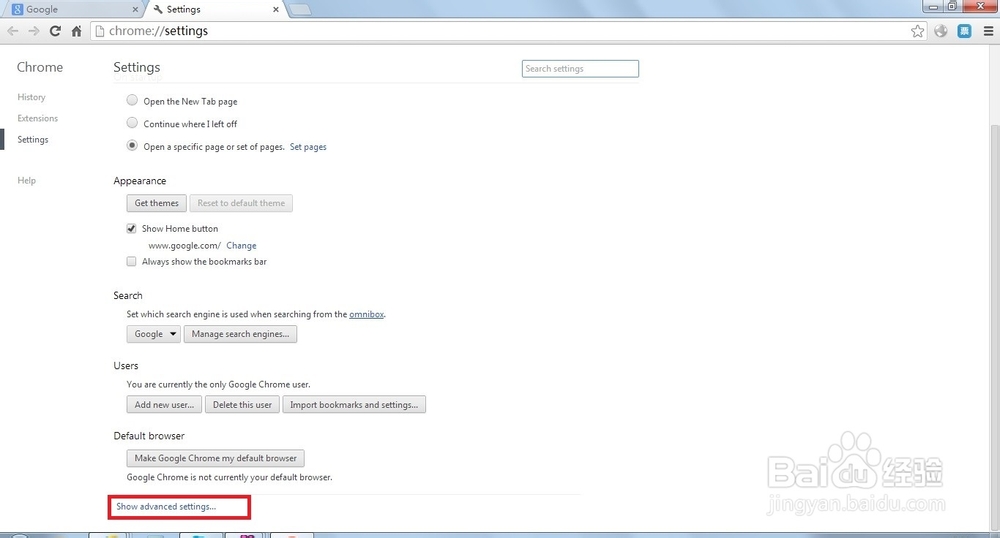Image resolution: width=1000 pixels, height=538 pixels.
Task: Open History in the sidebar
Action: click(x=31, y=97)
